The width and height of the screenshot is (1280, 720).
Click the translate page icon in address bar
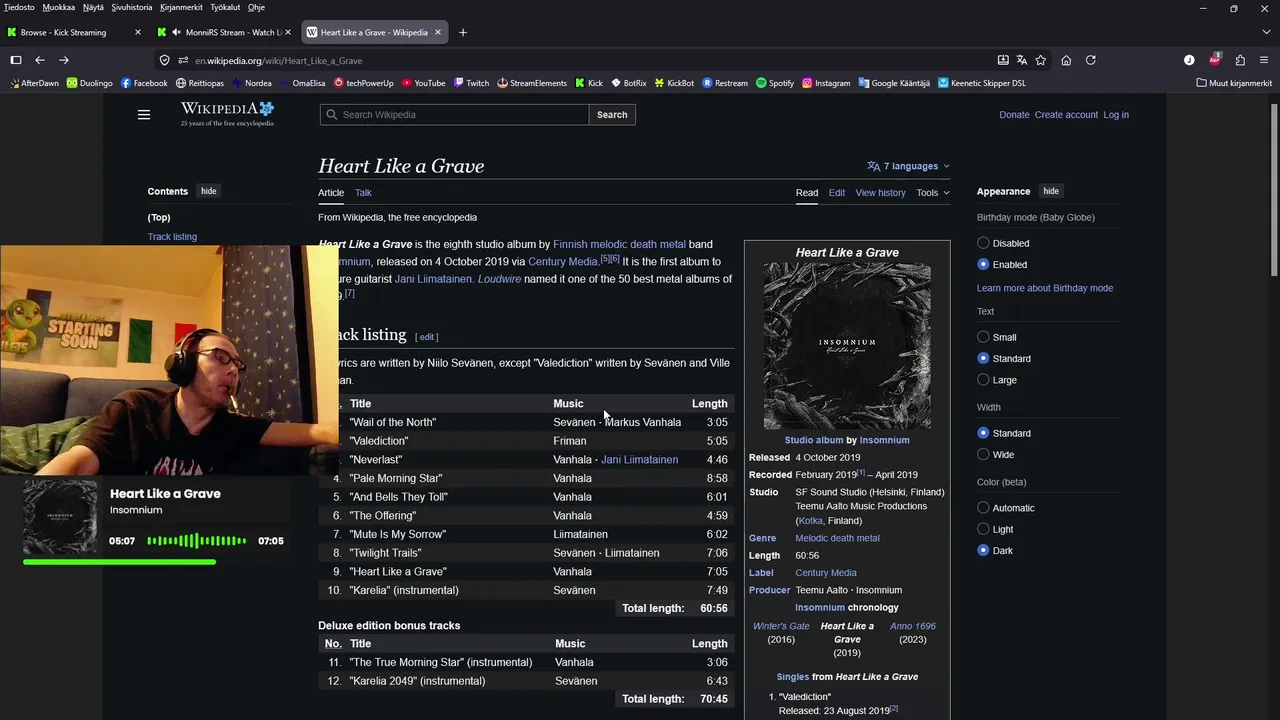coord(1022,60)
